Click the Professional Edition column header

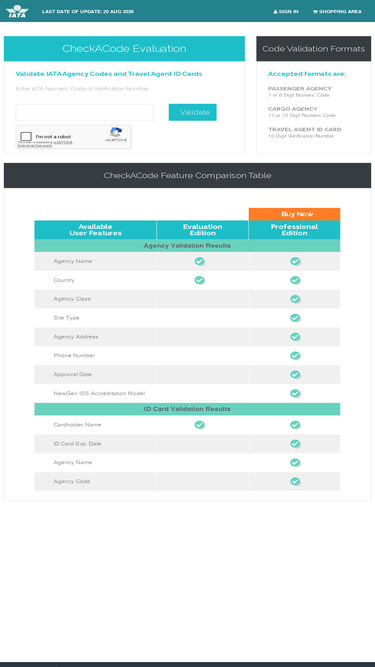tap(294, 230)
